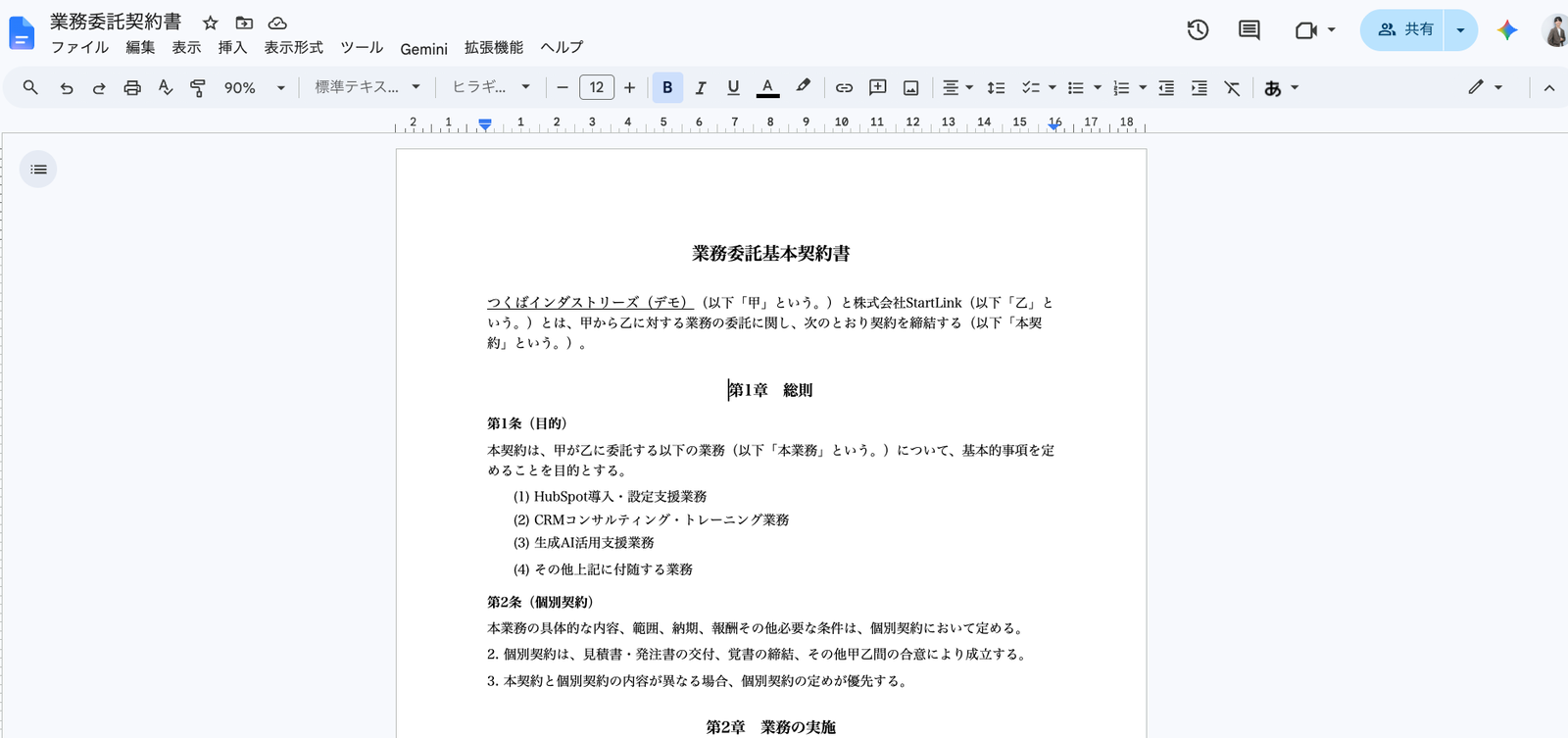Open the ファイル menu
The height and width of the screenshot is (738, 1568).
click(x=79, y=47)
